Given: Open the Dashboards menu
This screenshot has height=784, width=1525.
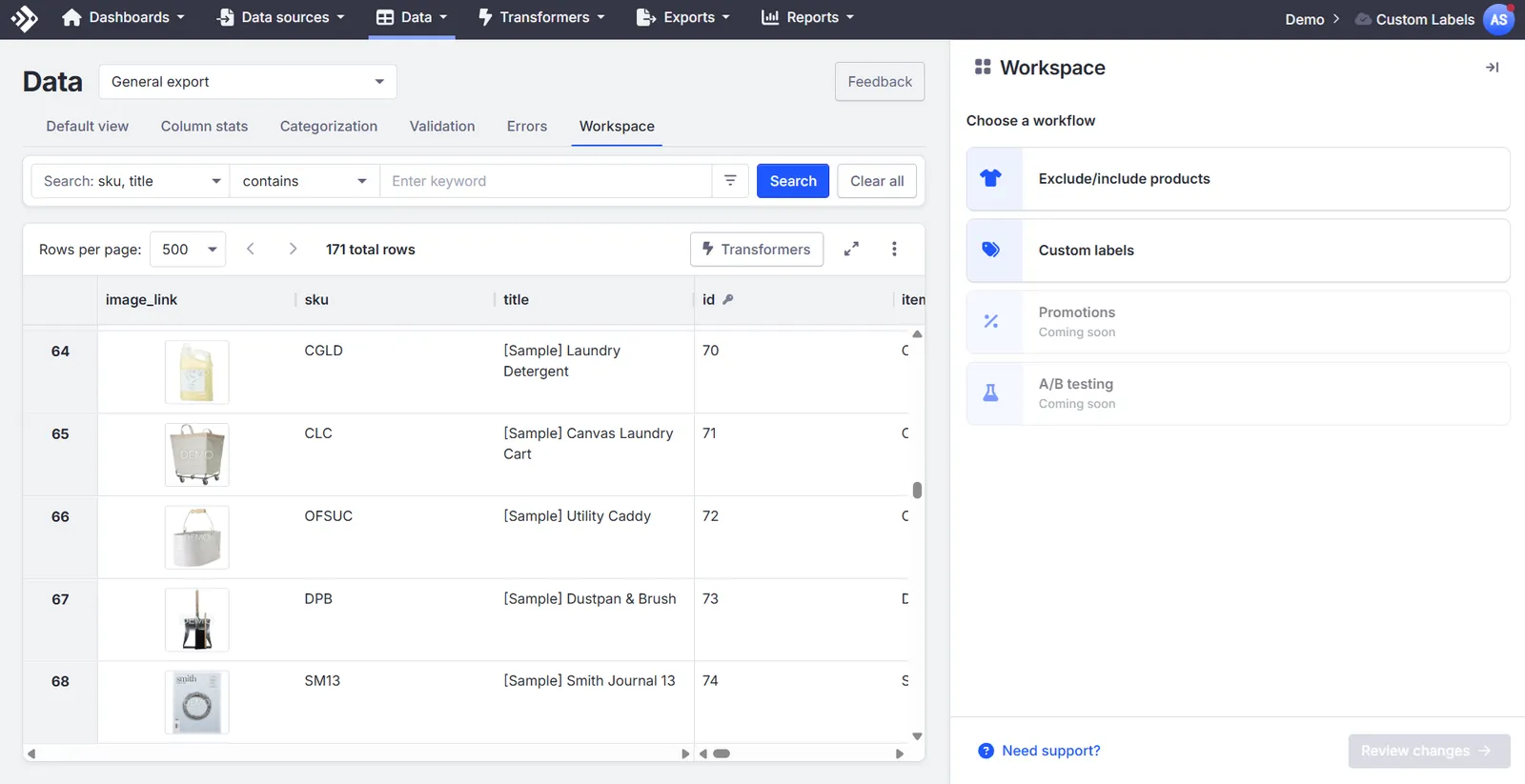Looking at the screenshot, I should pos(123,17).
